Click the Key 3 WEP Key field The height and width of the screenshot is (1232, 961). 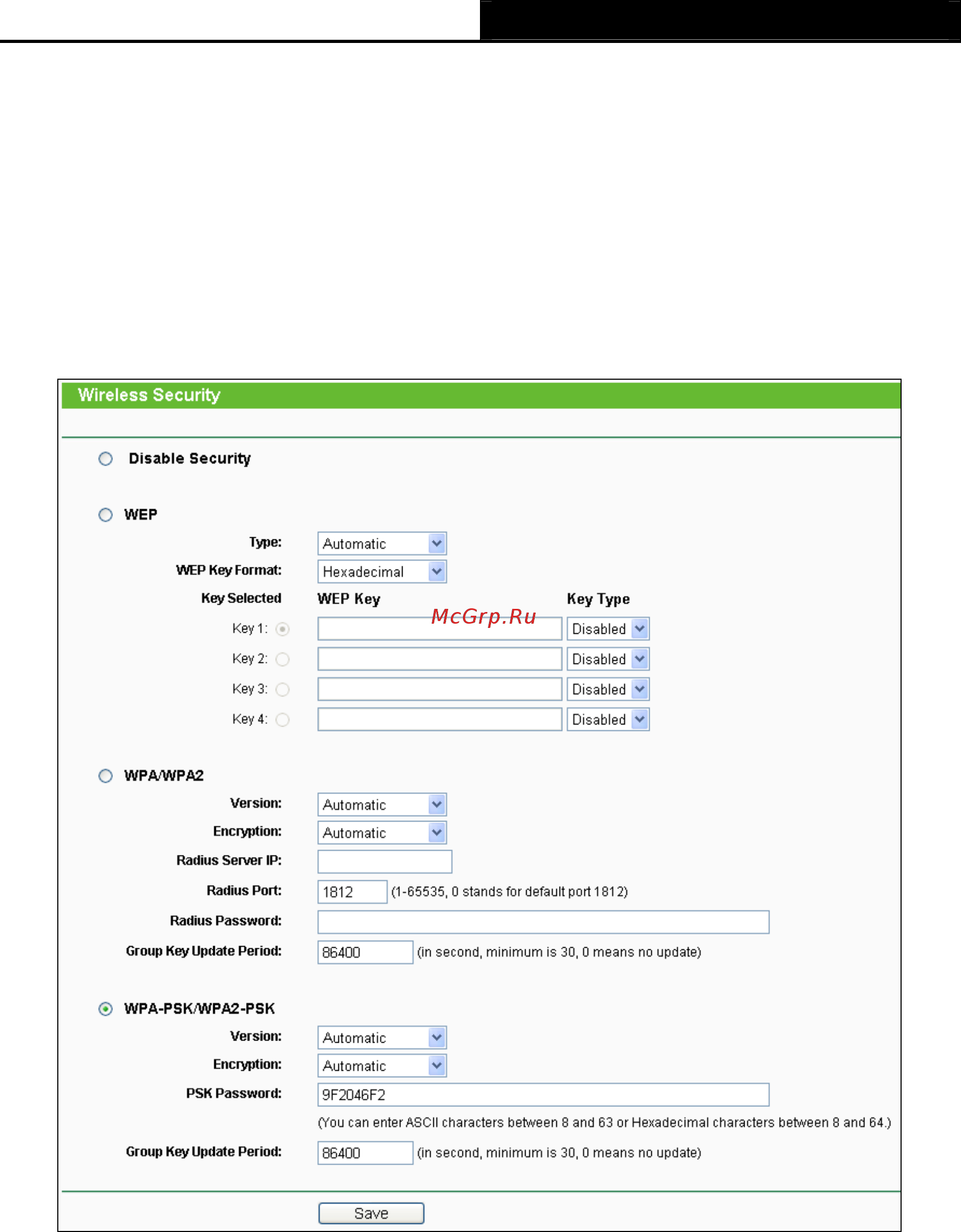coord(440,689)
